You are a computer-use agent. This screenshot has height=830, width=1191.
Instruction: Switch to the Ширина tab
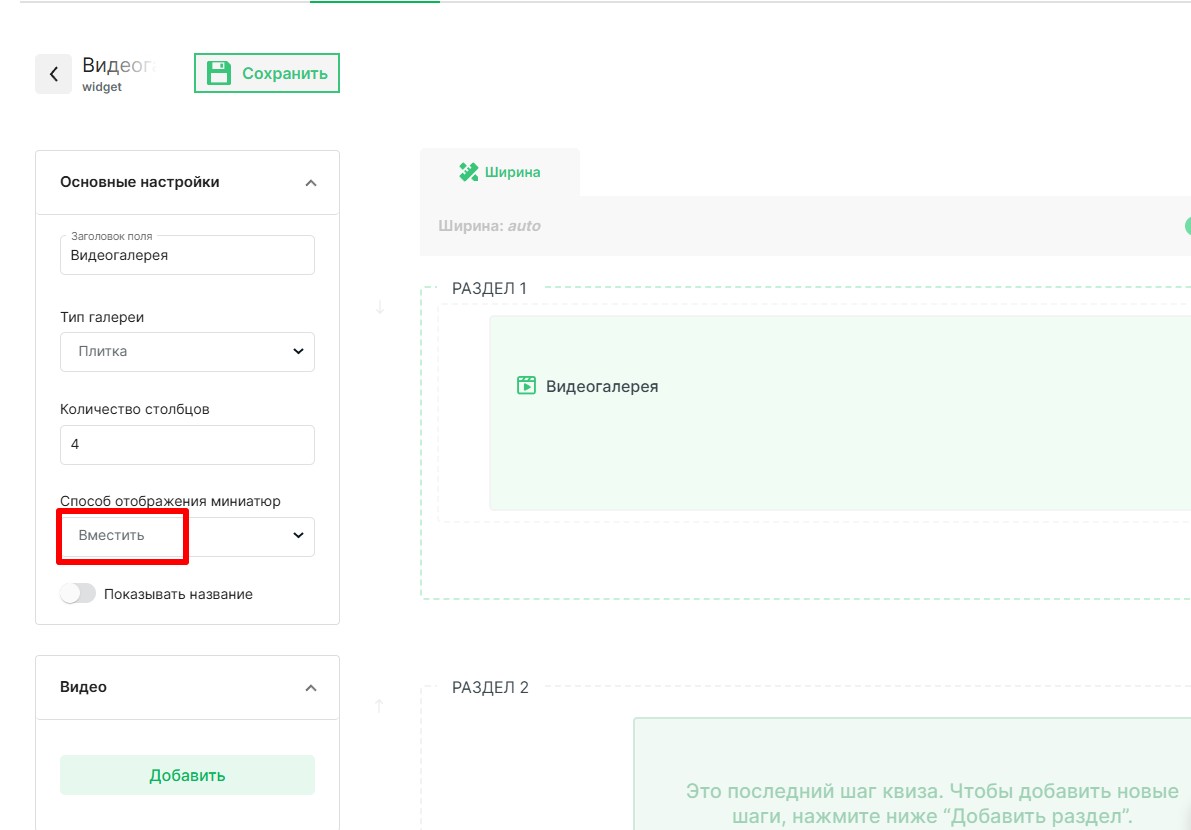[x=500, y=172]
